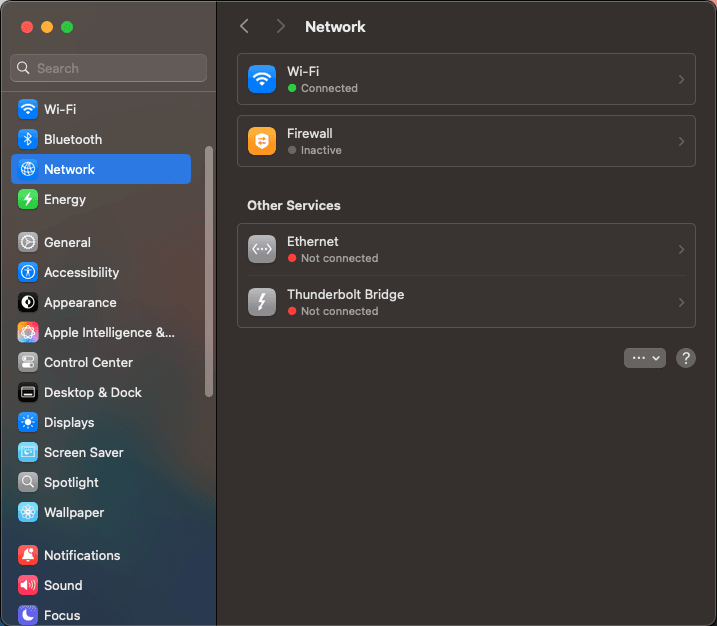Screen dimensions: 717x626
Task: Expand the Thunderbolt Bridge row chevron
Action: [x=681, y=302]
